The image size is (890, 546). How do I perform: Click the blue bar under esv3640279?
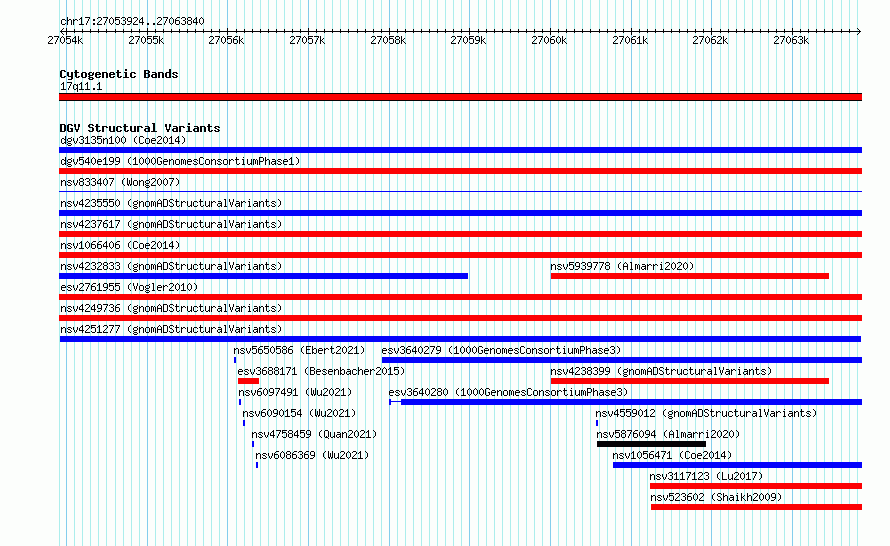(622, 360)
